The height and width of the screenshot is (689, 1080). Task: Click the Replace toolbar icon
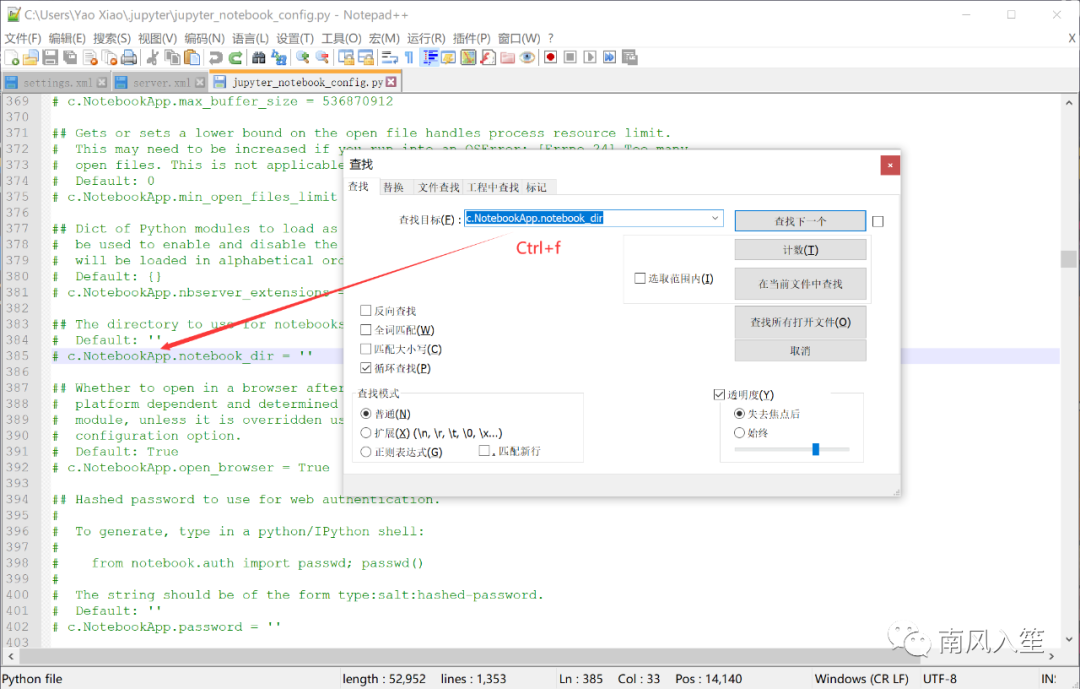pyautogui.click(x=279, y=57)
